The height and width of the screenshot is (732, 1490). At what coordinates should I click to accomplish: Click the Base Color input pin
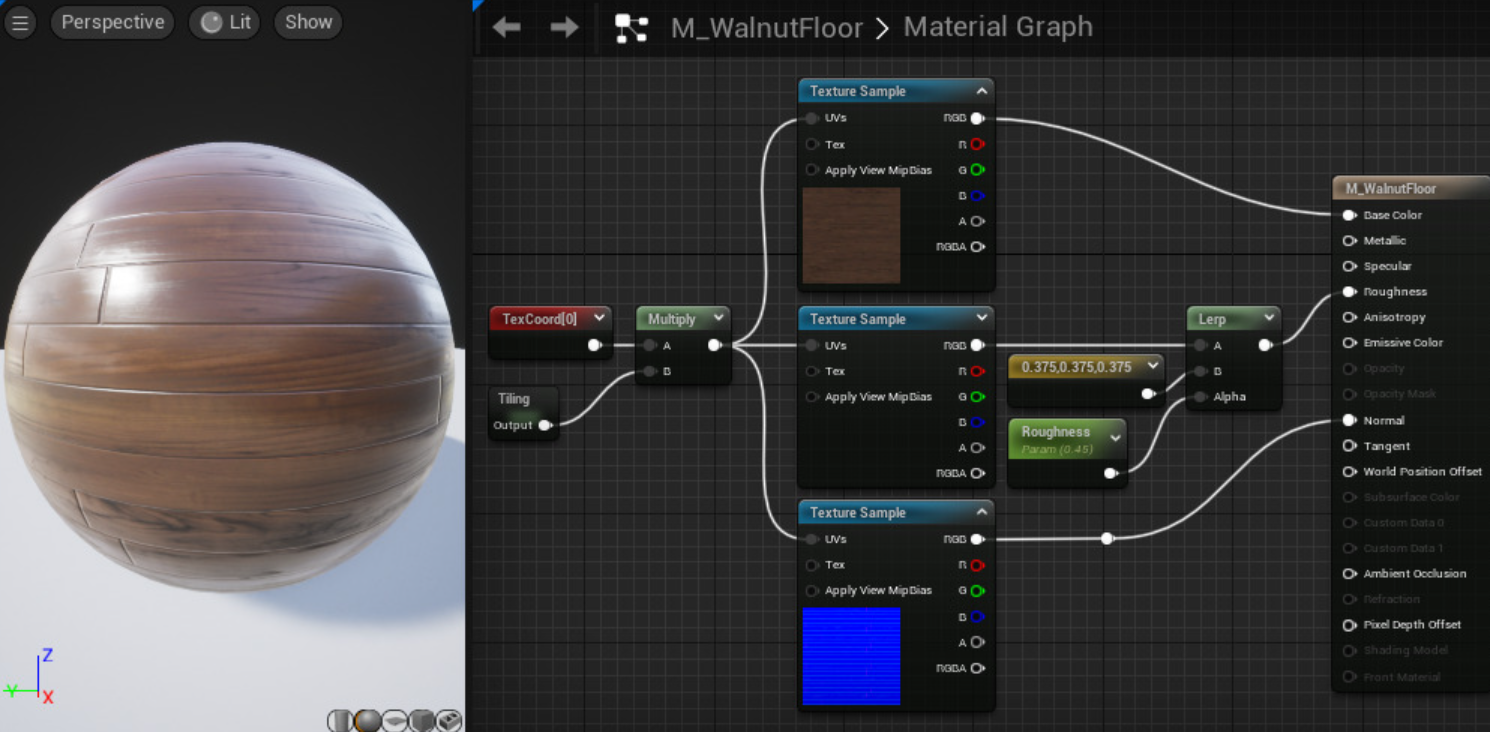point(1349,215)
